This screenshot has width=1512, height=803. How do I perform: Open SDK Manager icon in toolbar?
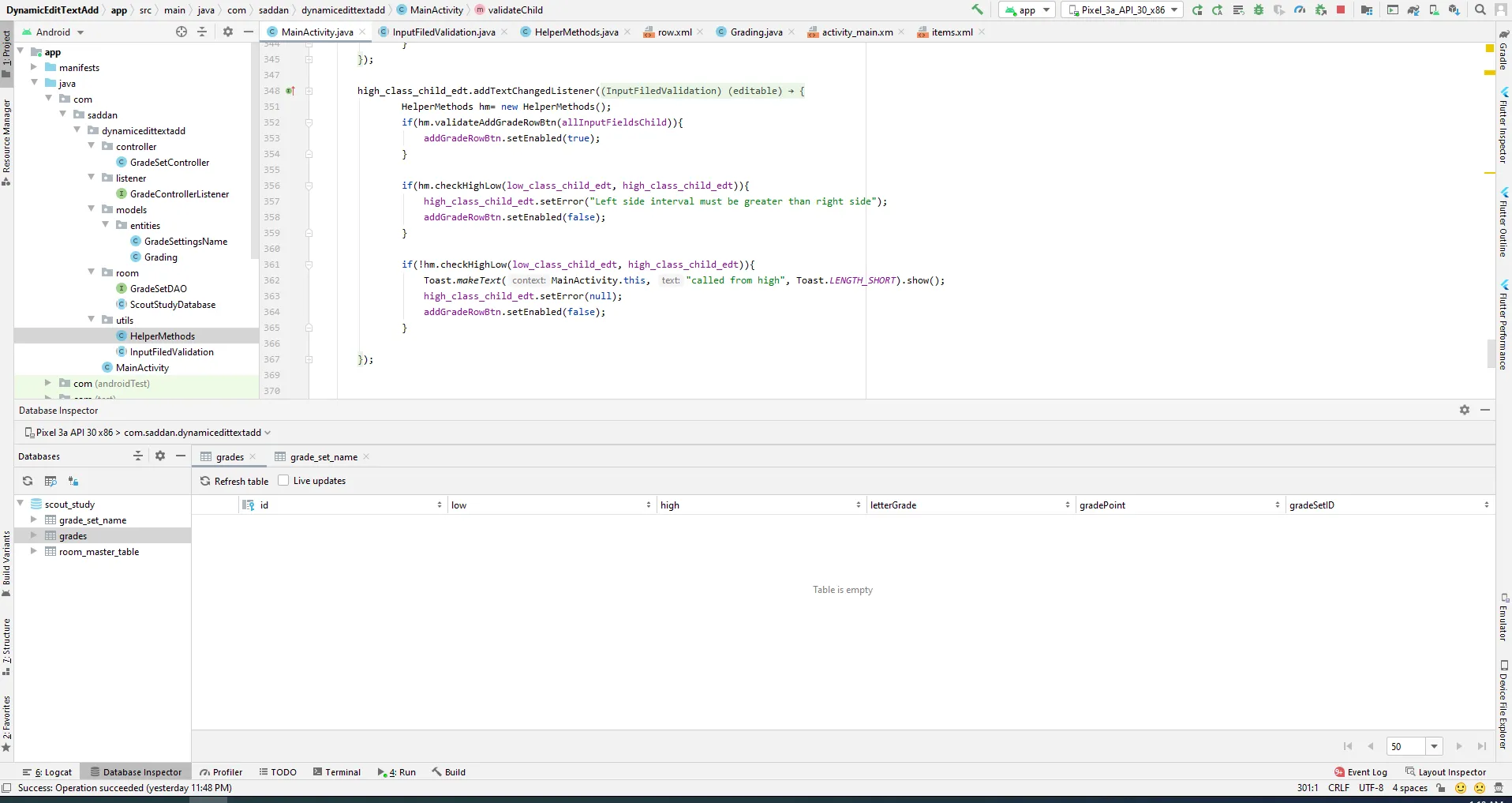point(1454,9)
